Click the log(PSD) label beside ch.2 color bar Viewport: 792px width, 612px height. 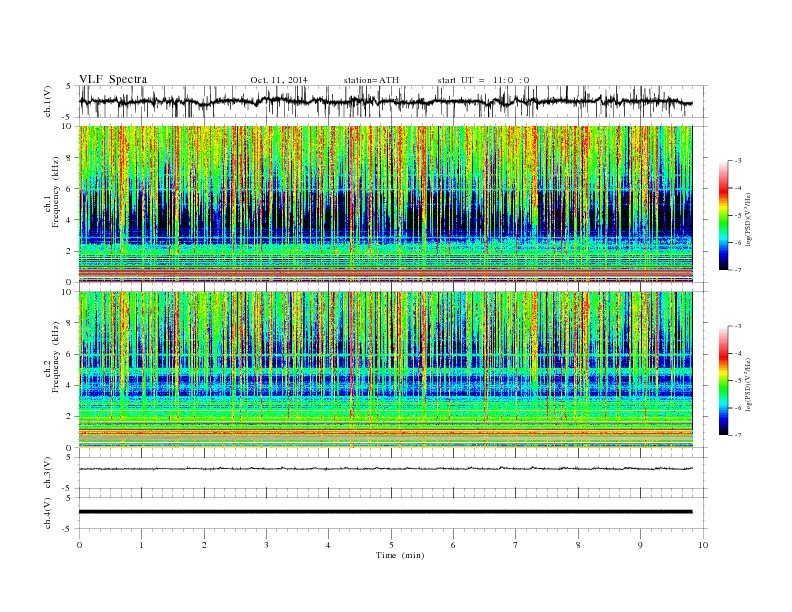point(748,383)
